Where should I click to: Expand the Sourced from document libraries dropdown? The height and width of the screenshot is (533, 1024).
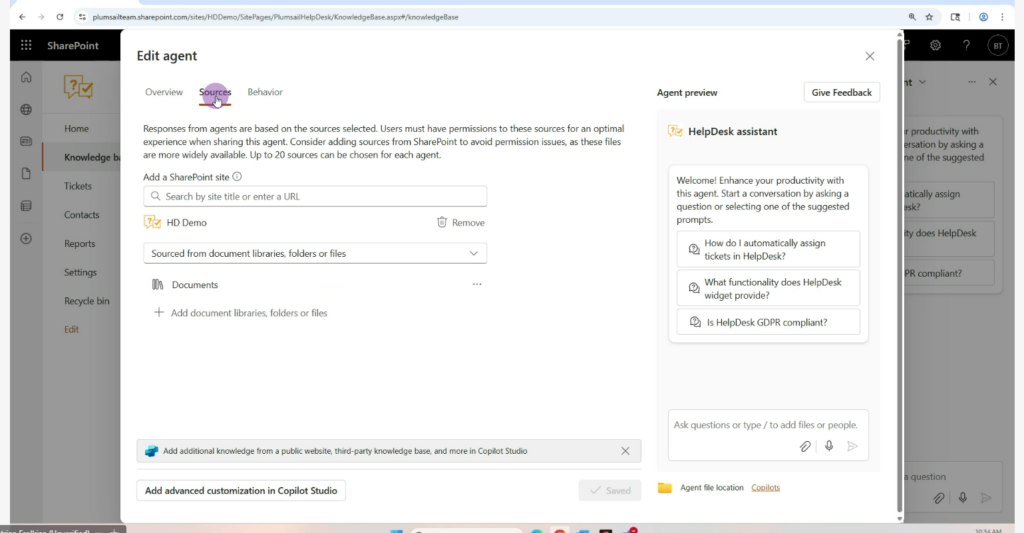315,253
